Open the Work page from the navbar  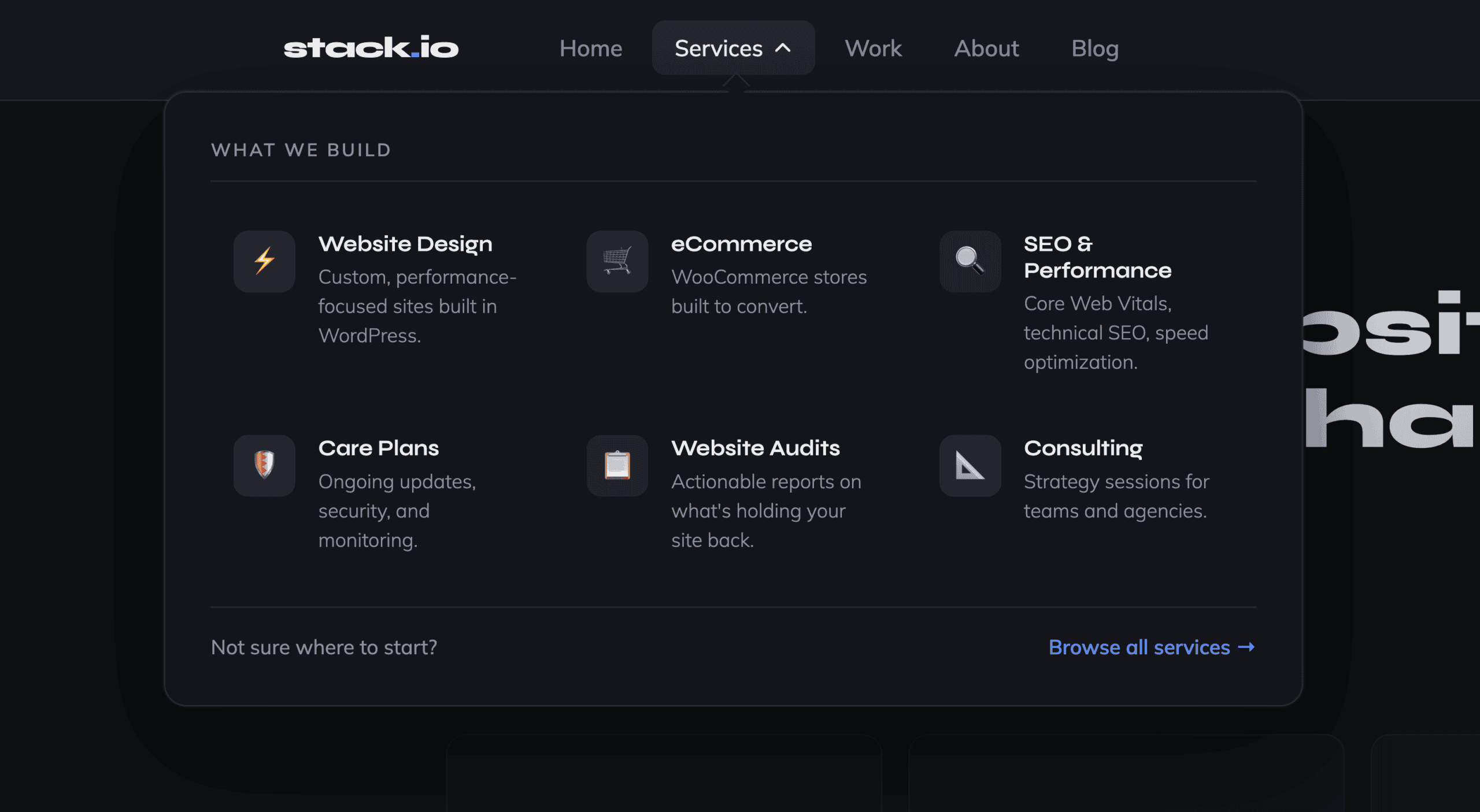tap(872, 48)
